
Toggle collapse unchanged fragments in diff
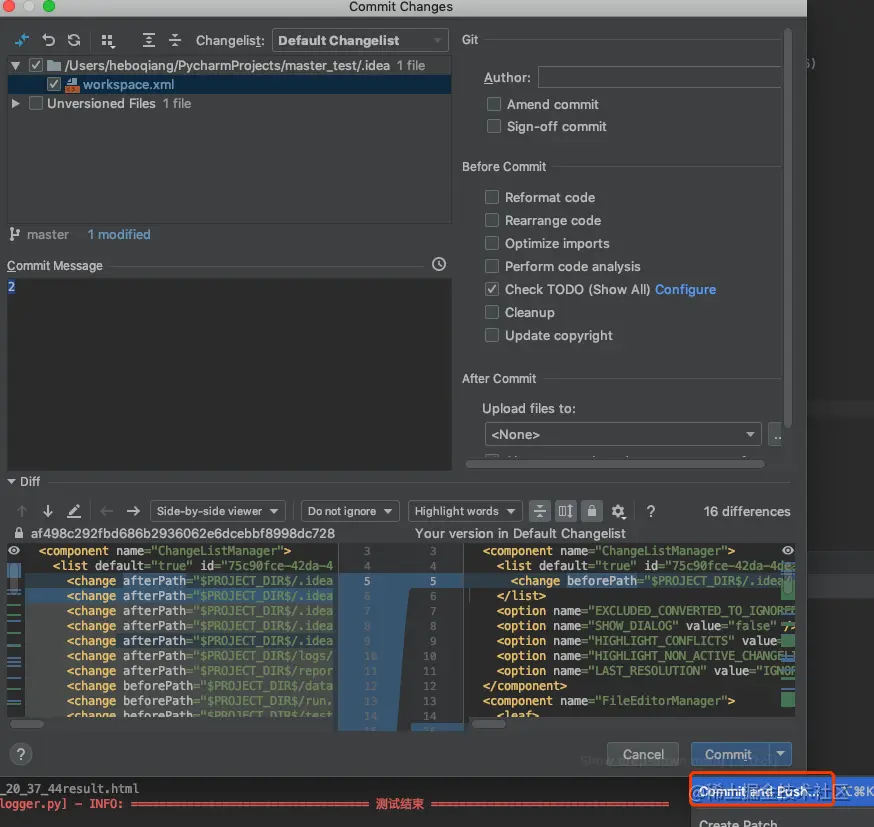coord(540,511)
